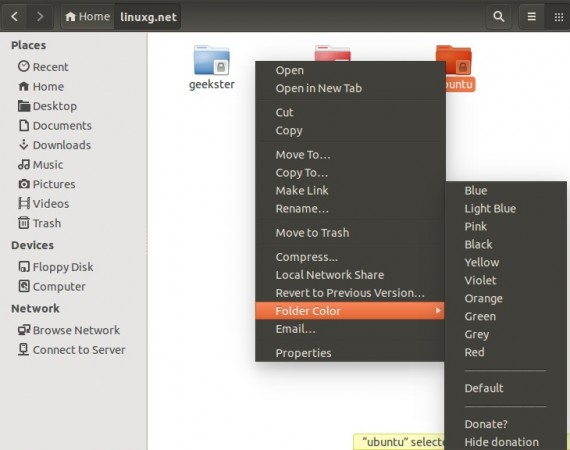Open Recent in Places sidebar
Screen dimensions: 570x450
[43, 67]
